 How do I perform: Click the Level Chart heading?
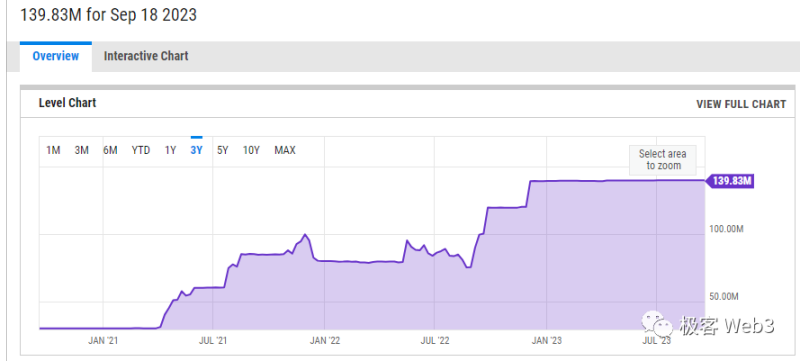[x=67, y=103]
